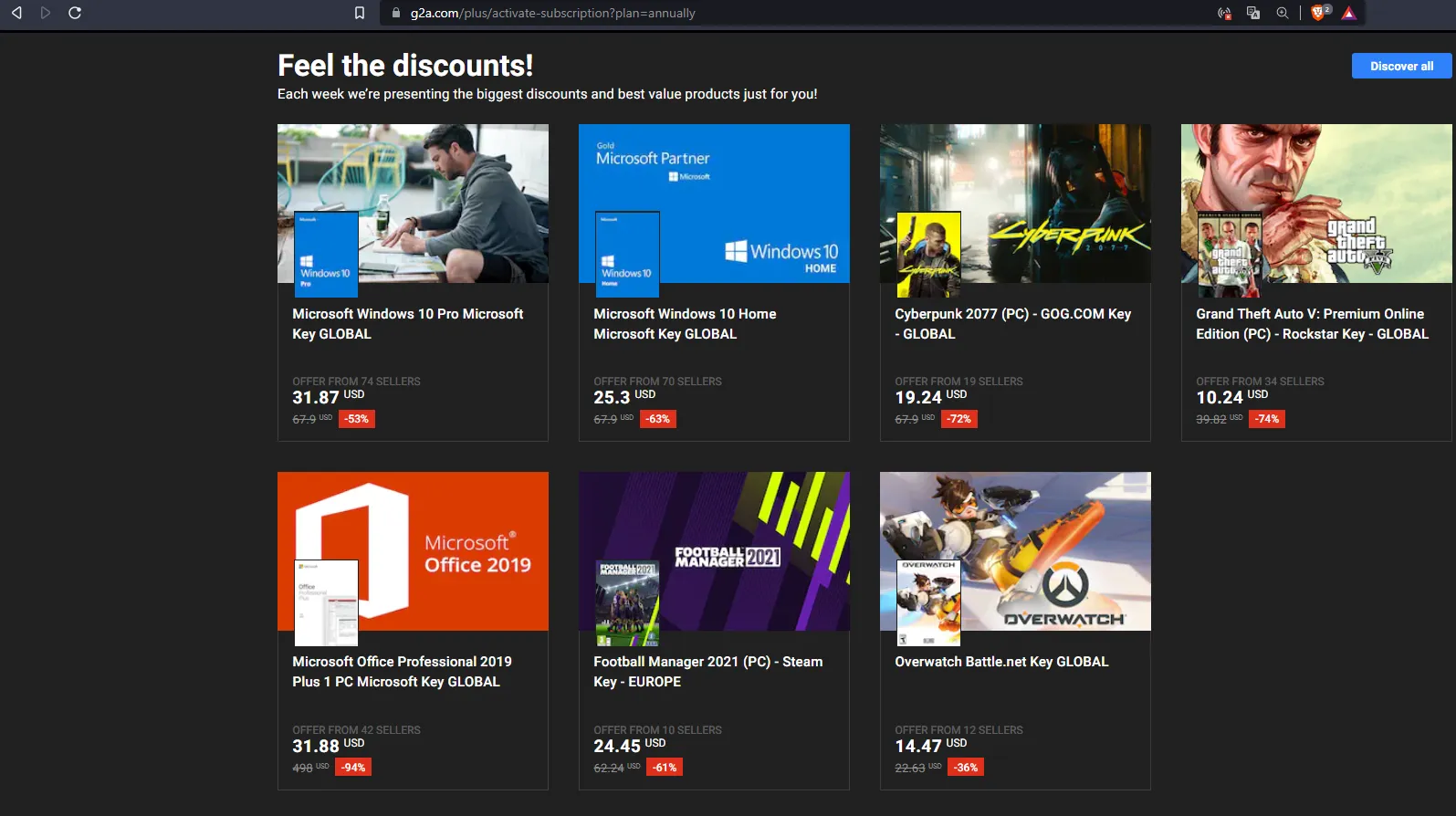1456x816 pixels.
Task: Click the 31.87 USD price
Action: (x=328, y=397)
